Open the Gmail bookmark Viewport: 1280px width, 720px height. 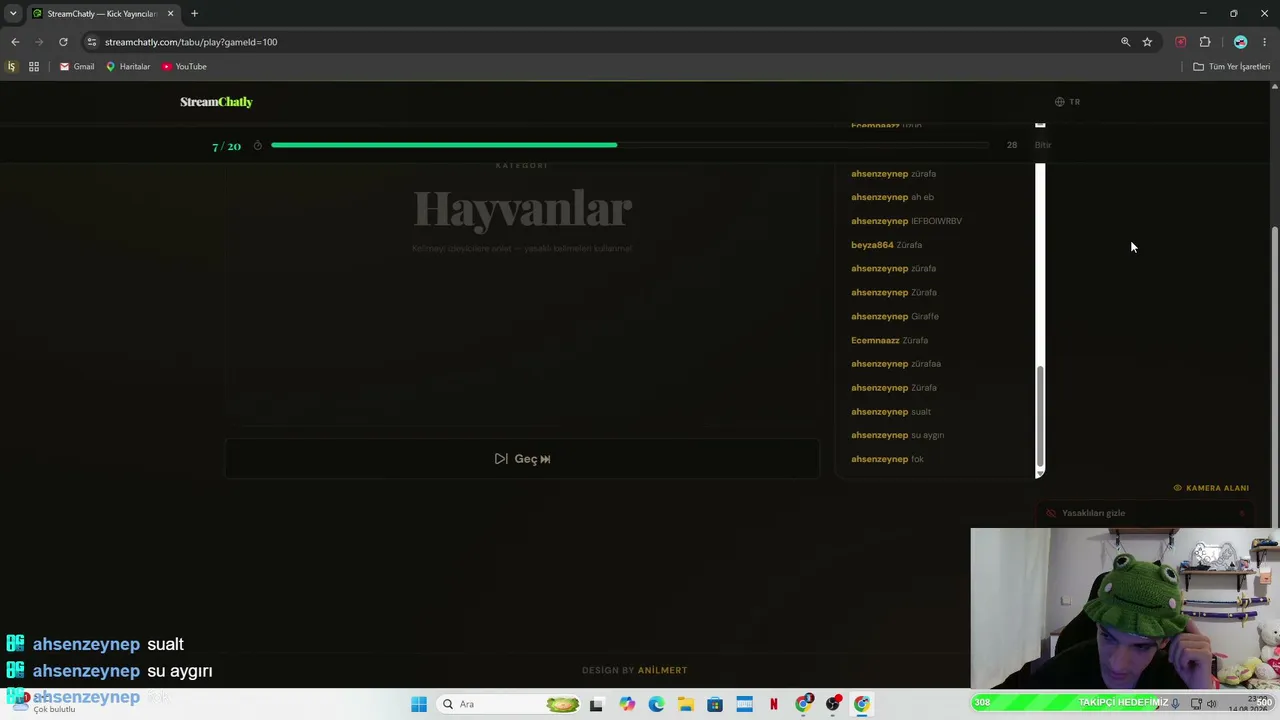click(x=77, y=67)
